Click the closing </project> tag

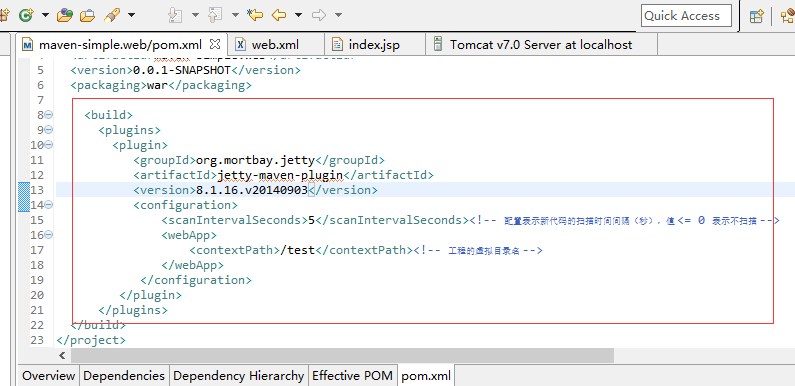(91, 340)
